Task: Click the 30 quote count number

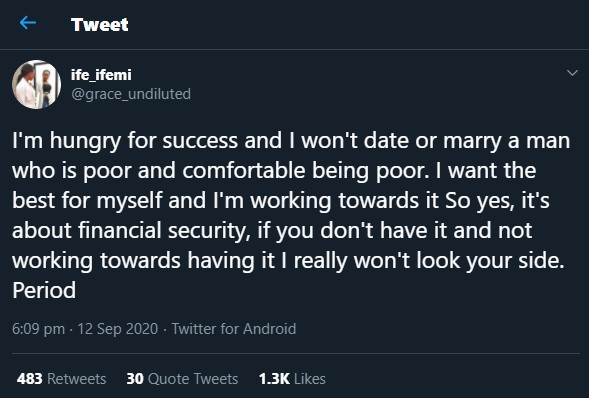Action: coord(135,378)
